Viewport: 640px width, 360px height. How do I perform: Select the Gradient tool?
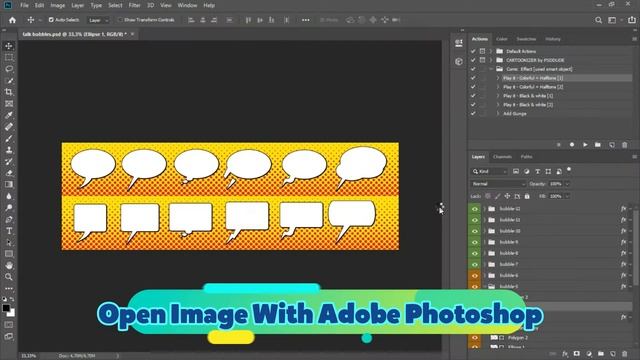pyautogui.click(x=9, y=184)
